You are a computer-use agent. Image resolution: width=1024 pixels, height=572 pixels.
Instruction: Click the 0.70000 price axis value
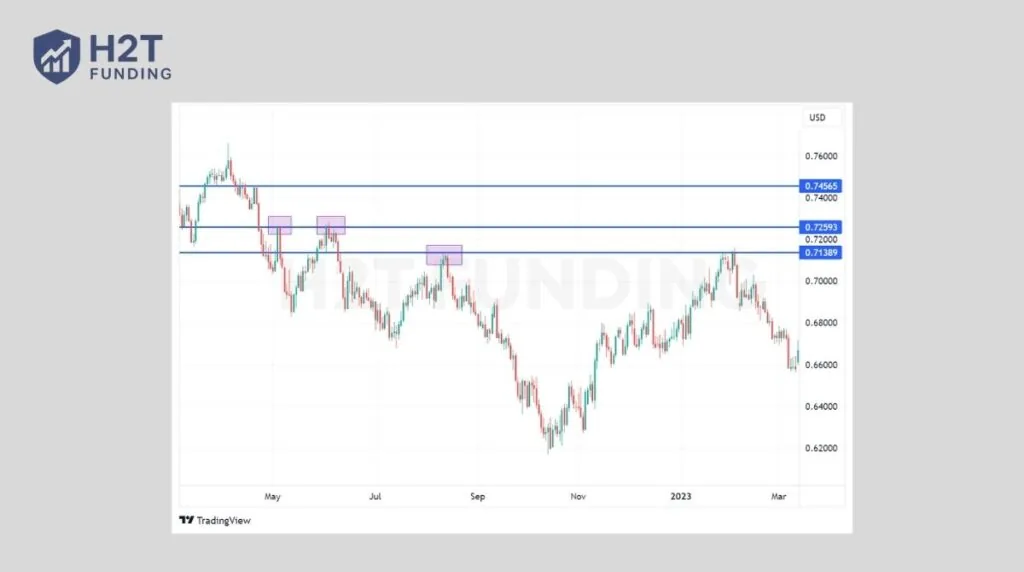click(821, 281)
